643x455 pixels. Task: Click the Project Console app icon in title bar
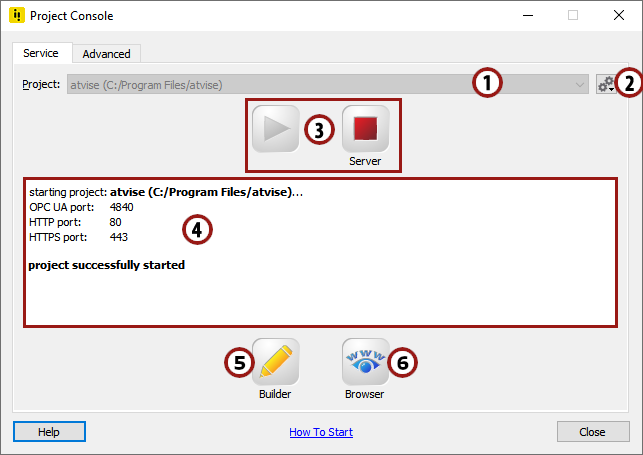point(17,16)
